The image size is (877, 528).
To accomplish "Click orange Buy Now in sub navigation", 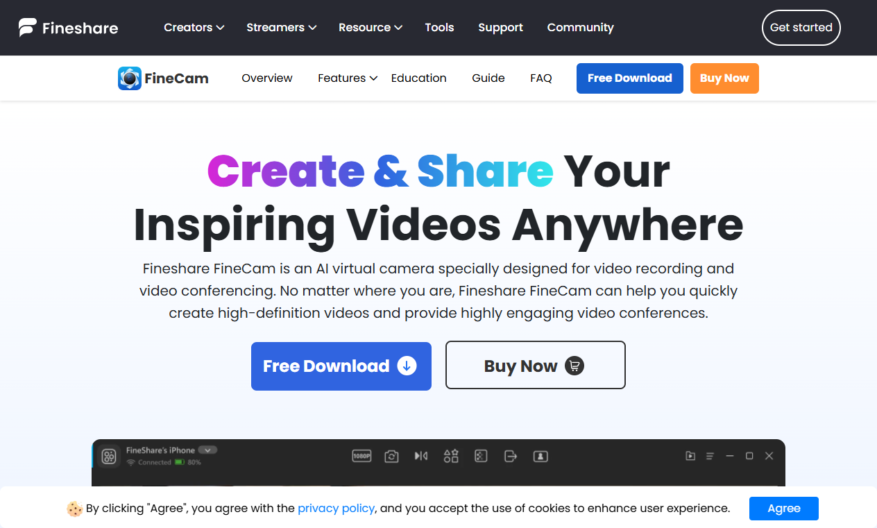I will (x=724, y=78).
